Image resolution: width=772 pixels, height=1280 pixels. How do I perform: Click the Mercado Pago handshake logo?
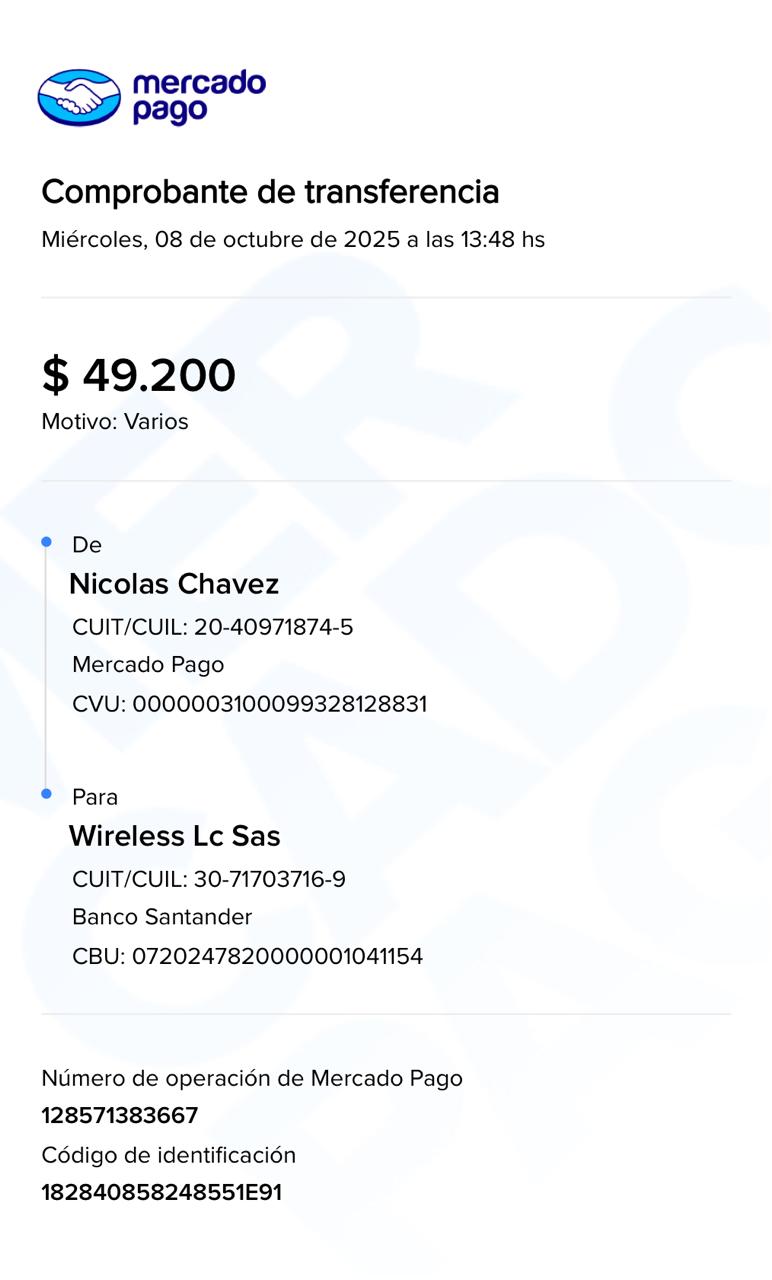tap(79, 97)
